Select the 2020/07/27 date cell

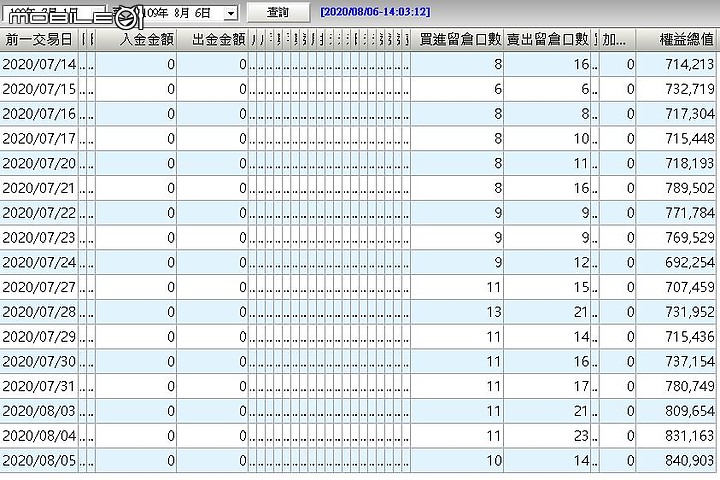point(39,288)
